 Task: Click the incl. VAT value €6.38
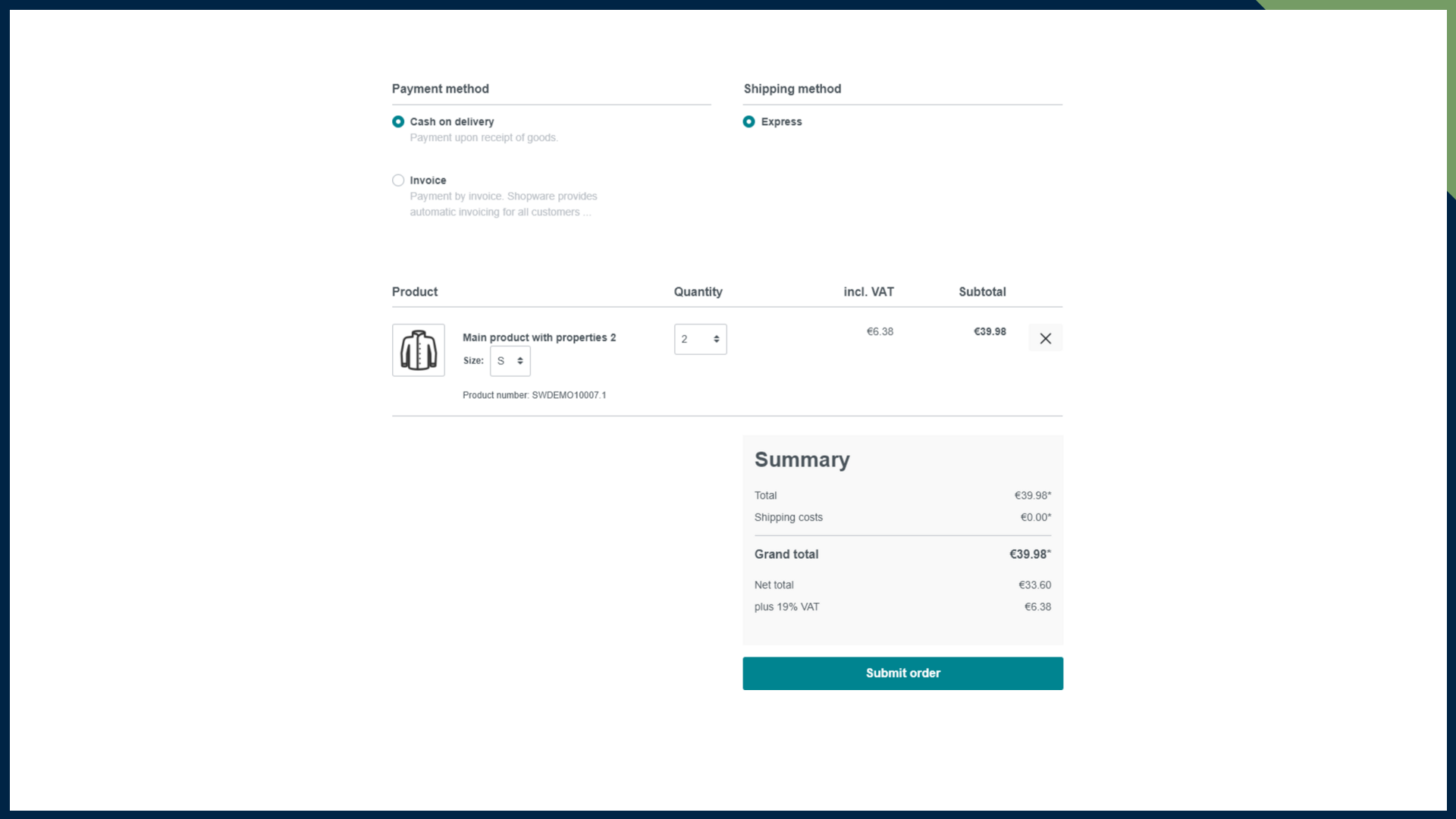pyautogui.click(x=880, y=331)
